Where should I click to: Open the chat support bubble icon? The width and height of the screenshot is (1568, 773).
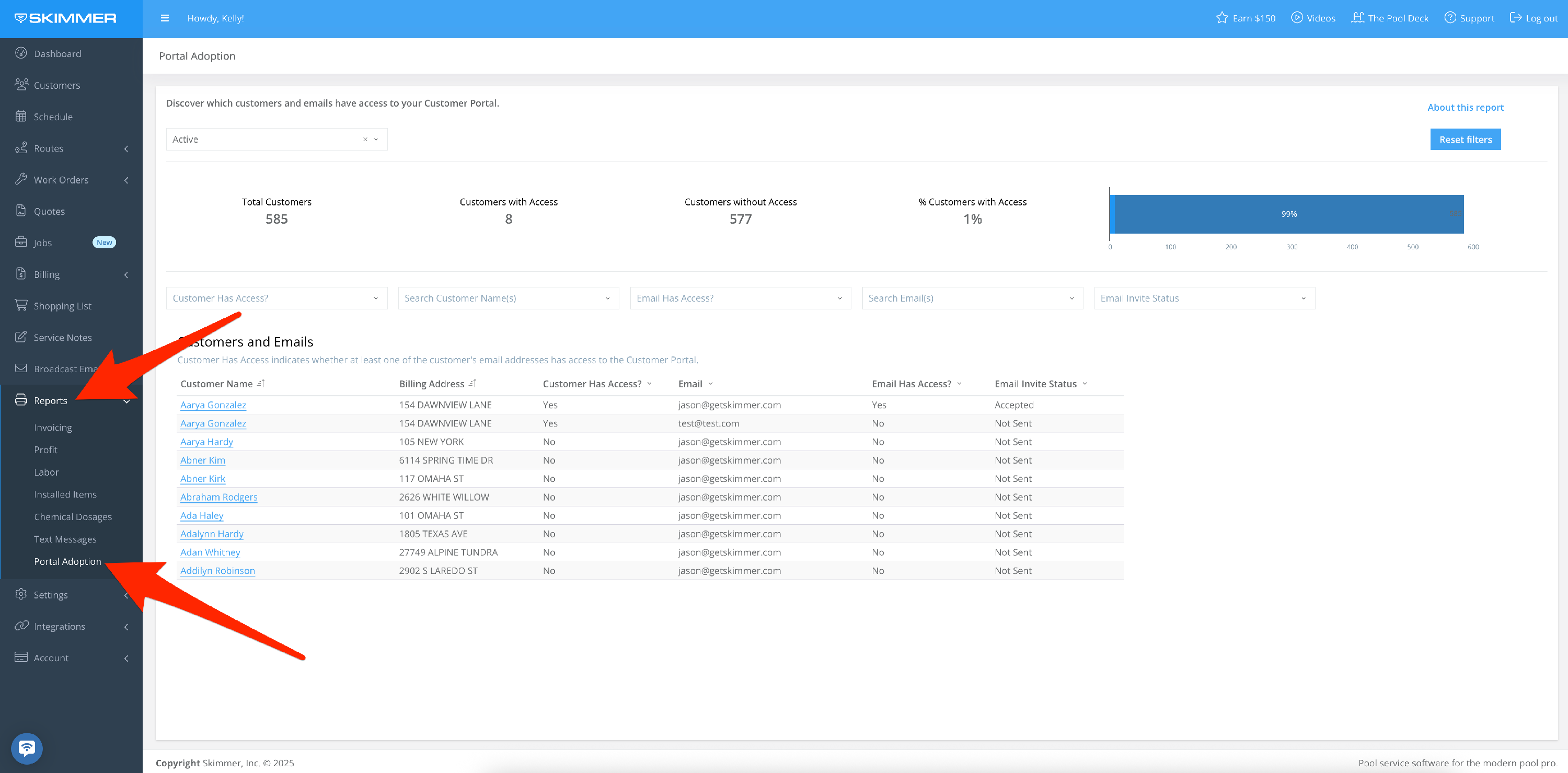point(27,747)
